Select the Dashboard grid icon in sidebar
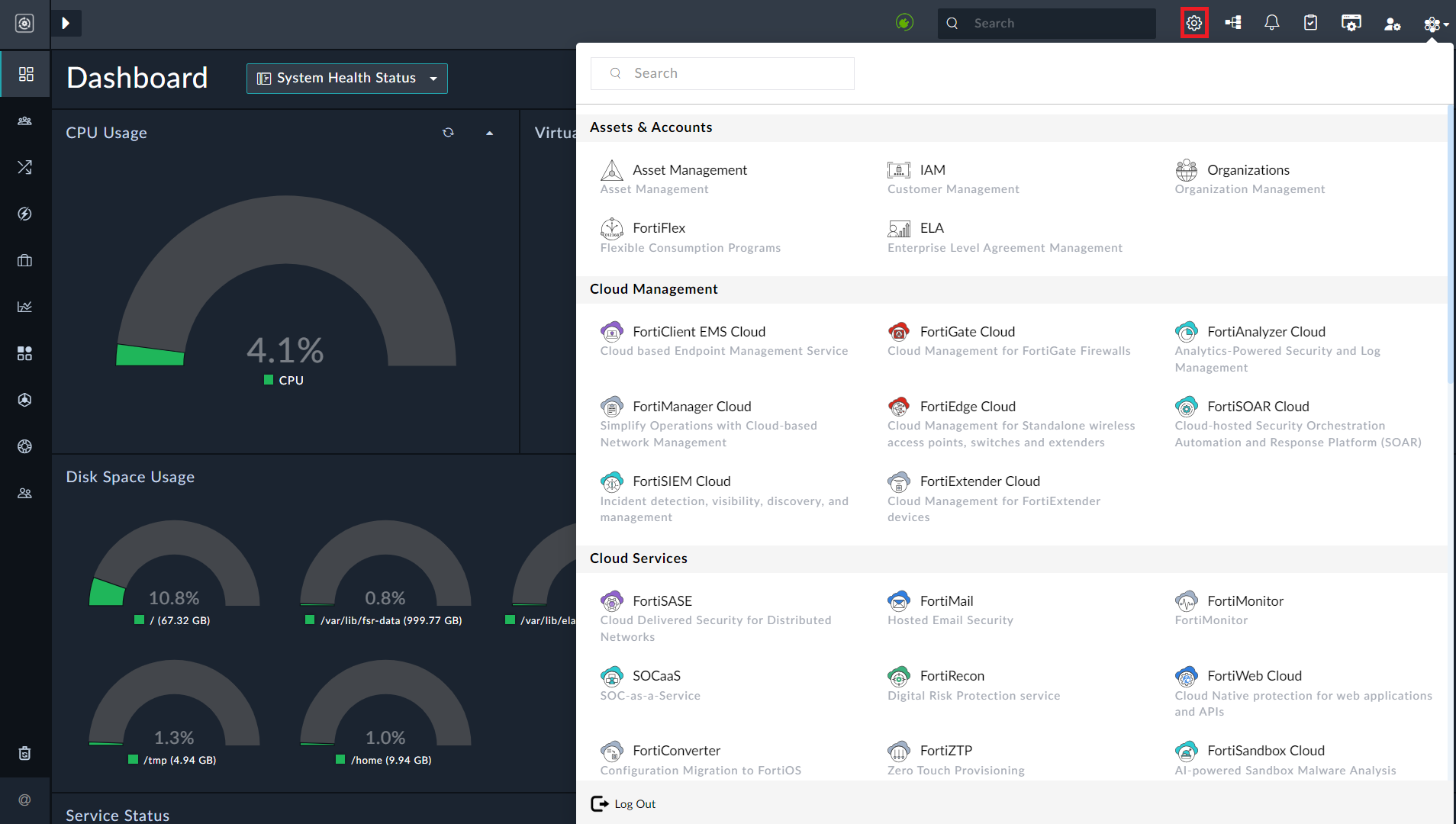Screen dimensions: 1456x824 click(24, 74)
